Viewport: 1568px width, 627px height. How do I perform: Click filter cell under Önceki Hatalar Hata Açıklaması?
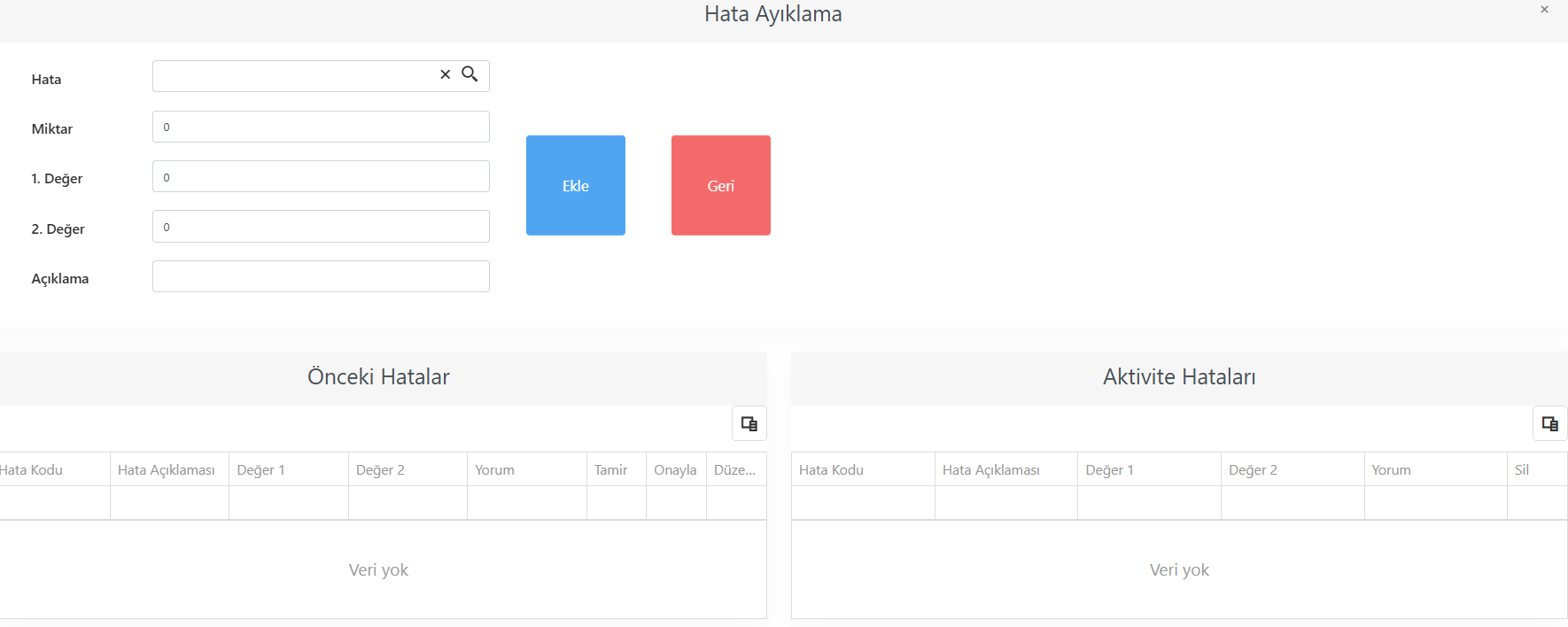pyautogui.click(x=170, y=502)
